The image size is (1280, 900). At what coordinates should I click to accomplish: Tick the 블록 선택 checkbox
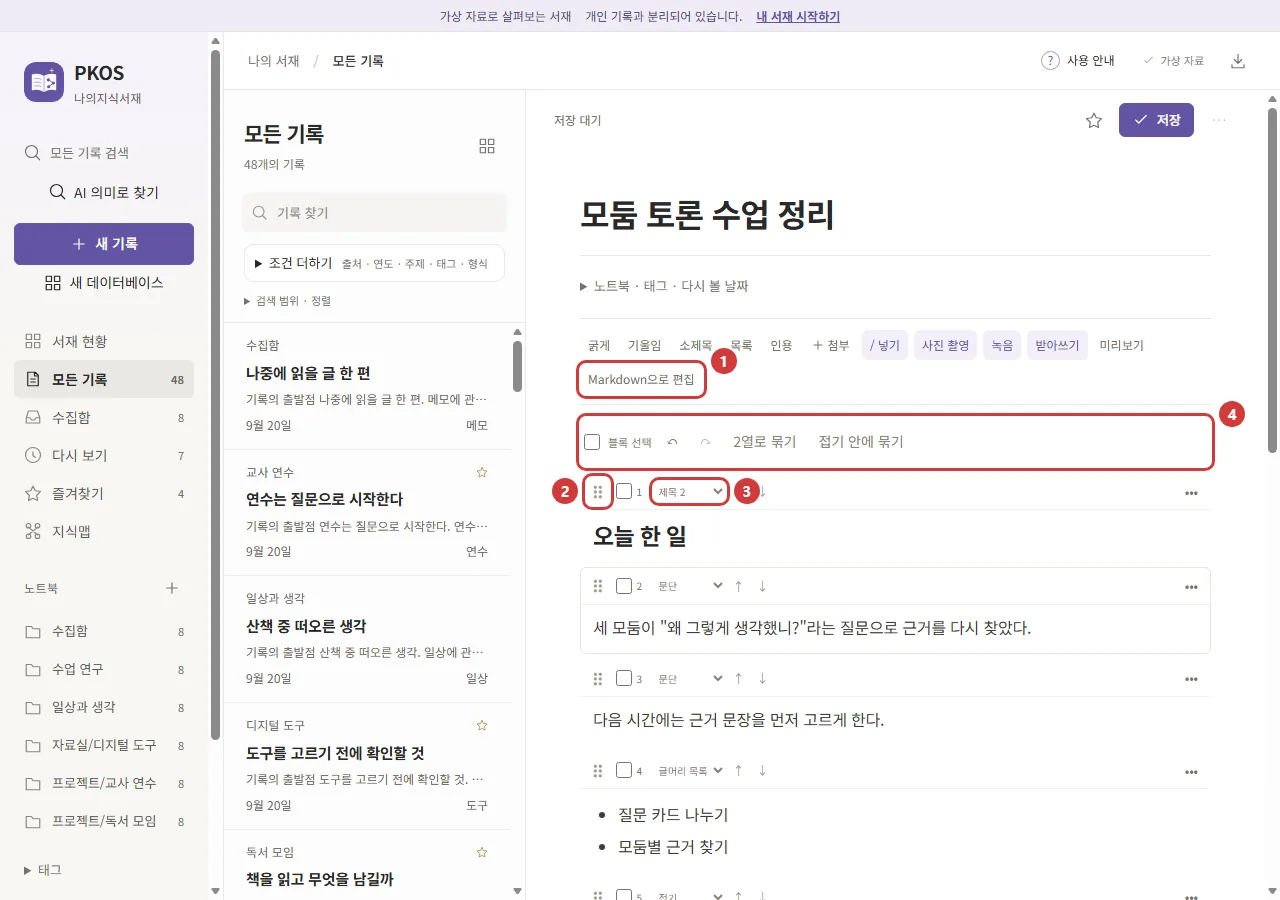(592, 442)
